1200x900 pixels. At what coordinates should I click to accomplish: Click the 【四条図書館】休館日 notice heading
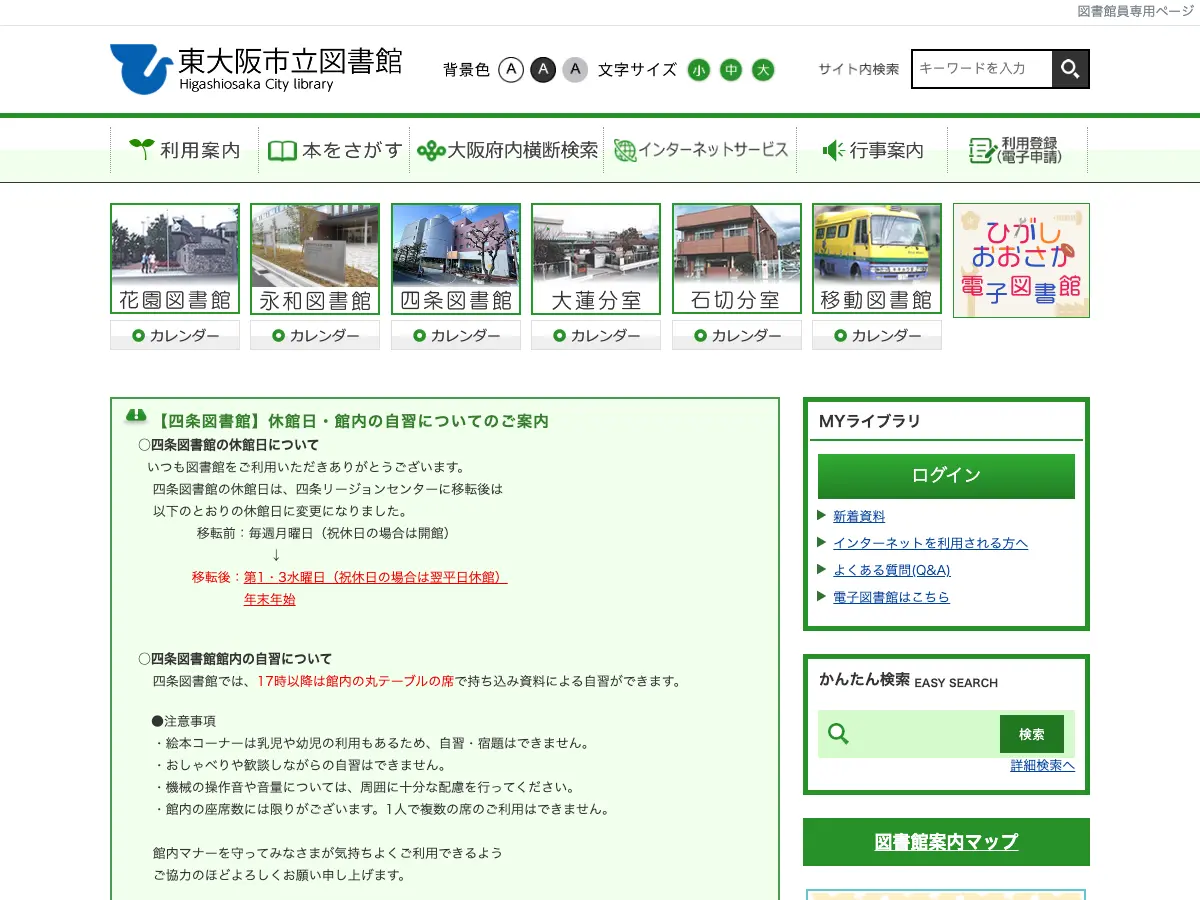(x=353, y=421)
